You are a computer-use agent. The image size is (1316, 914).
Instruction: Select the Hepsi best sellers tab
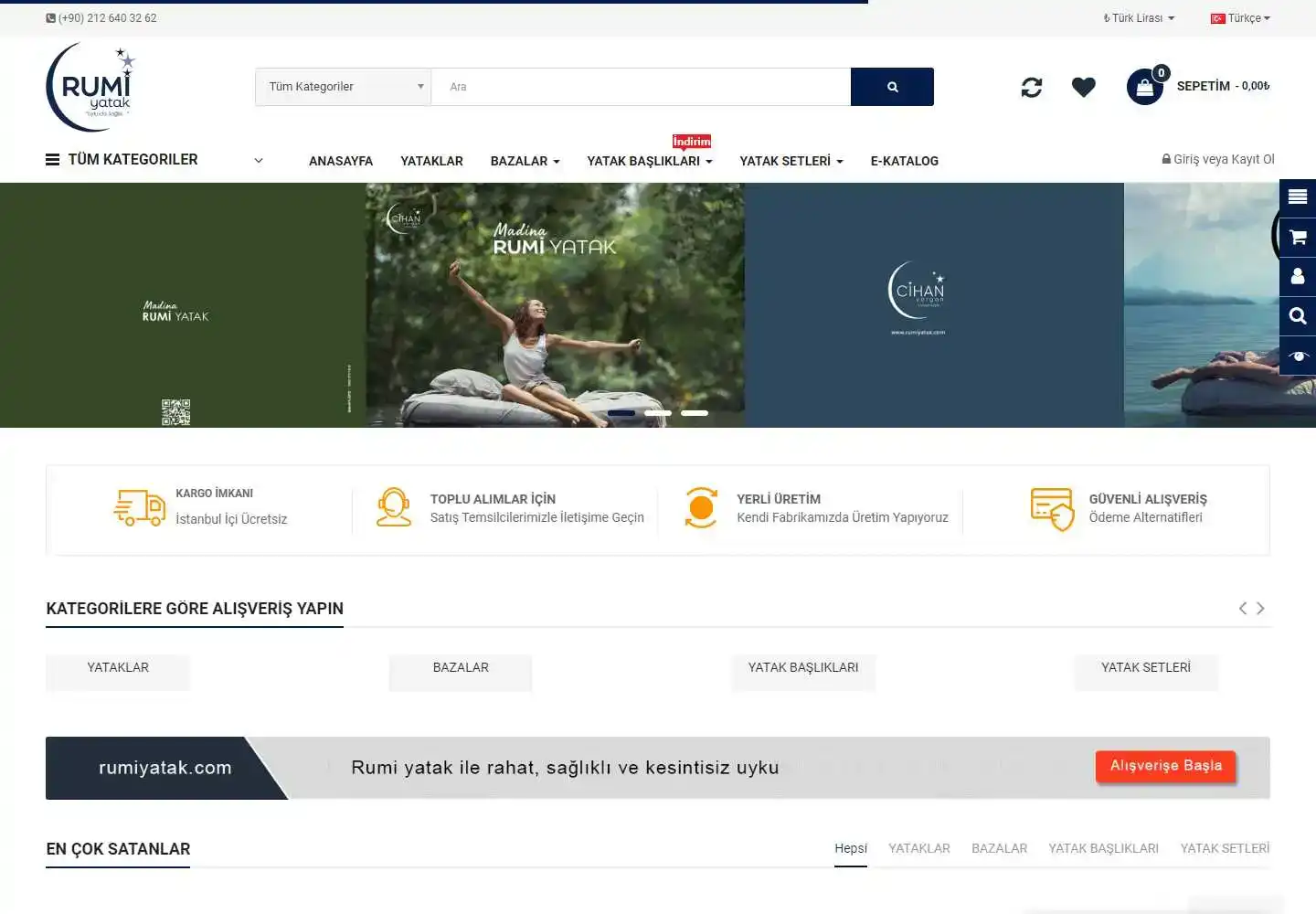pyautogui.click(x=851, y=848)
